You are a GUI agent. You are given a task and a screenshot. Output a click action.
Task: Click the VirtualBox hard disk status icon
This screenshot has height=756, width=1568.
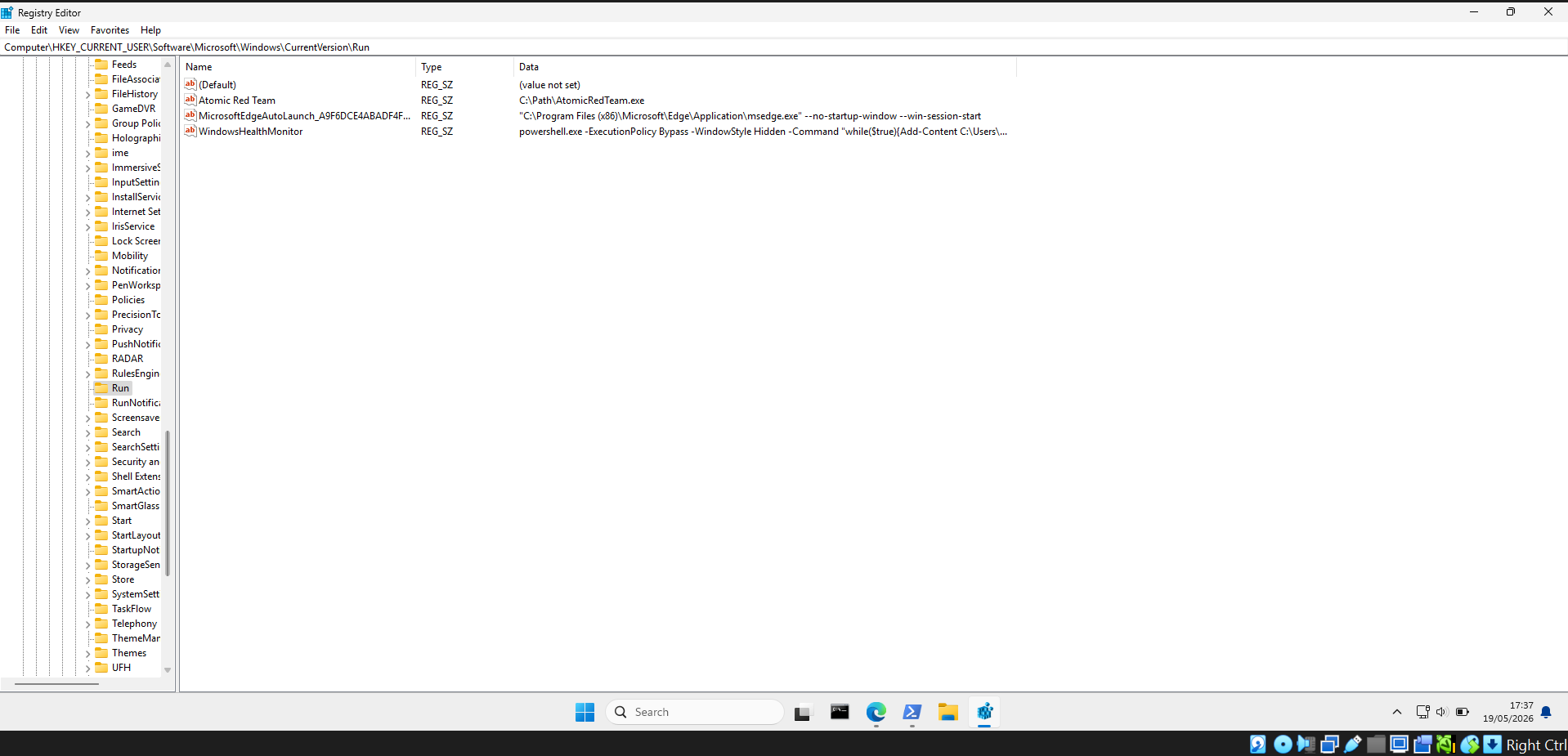[1258, 744]
